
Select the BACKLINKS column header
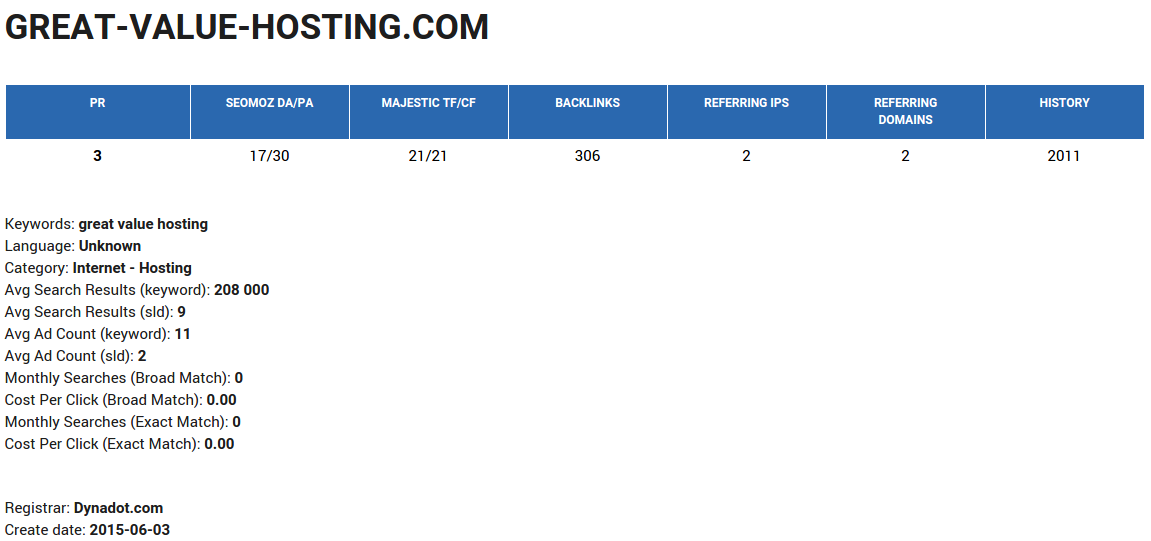[587, 103]
